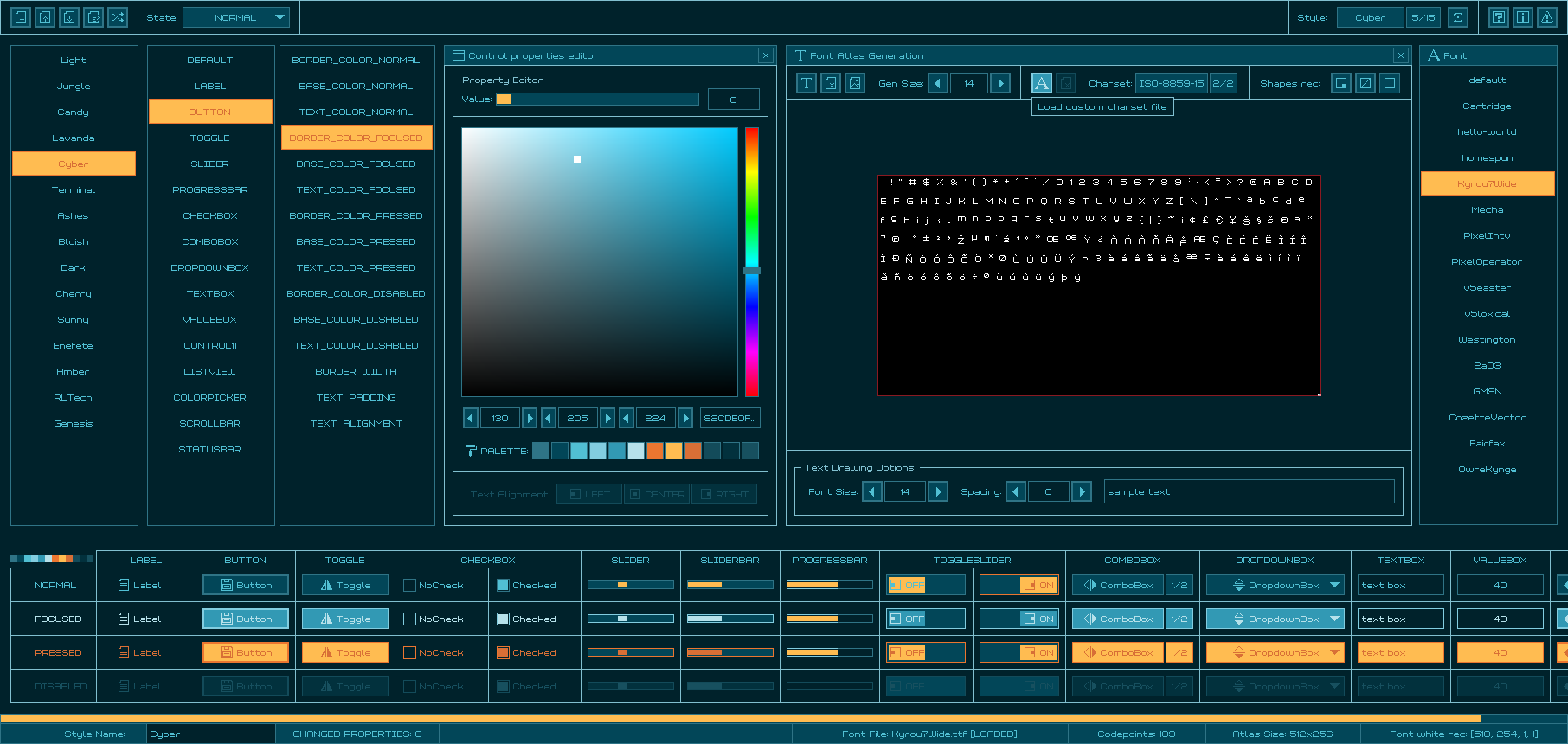This screenshot has height=744, width=1568.
Task: Click the random style shuffle icon
Action: tap(118, 17)
